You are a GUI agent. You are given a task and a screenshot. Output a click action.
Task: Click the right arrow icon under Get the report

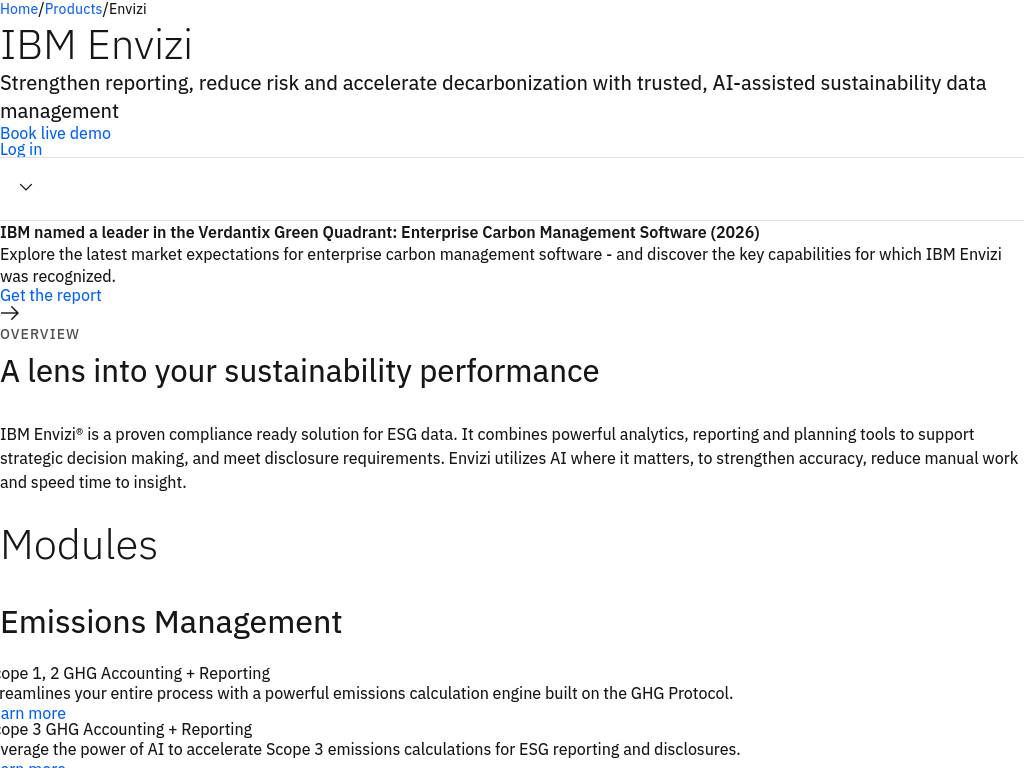click(10, 313)
